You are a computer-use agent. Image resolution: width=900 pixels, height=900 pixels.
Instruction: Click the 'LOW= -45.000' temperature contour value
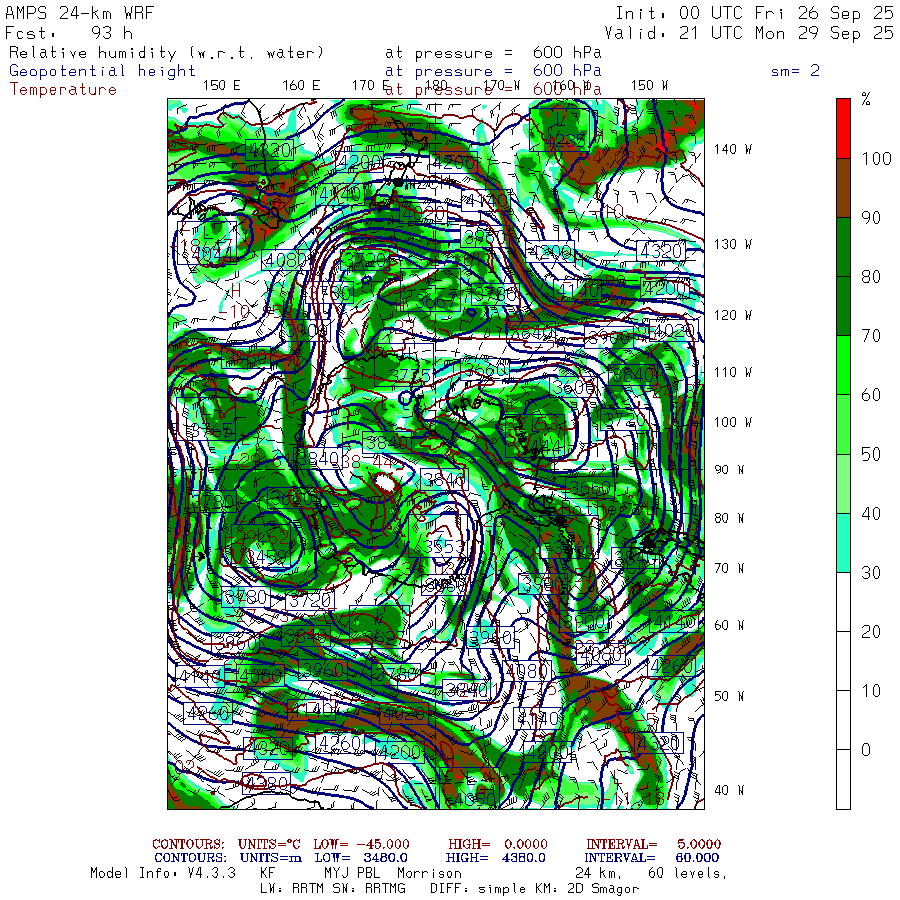click(x=362, y=844)
